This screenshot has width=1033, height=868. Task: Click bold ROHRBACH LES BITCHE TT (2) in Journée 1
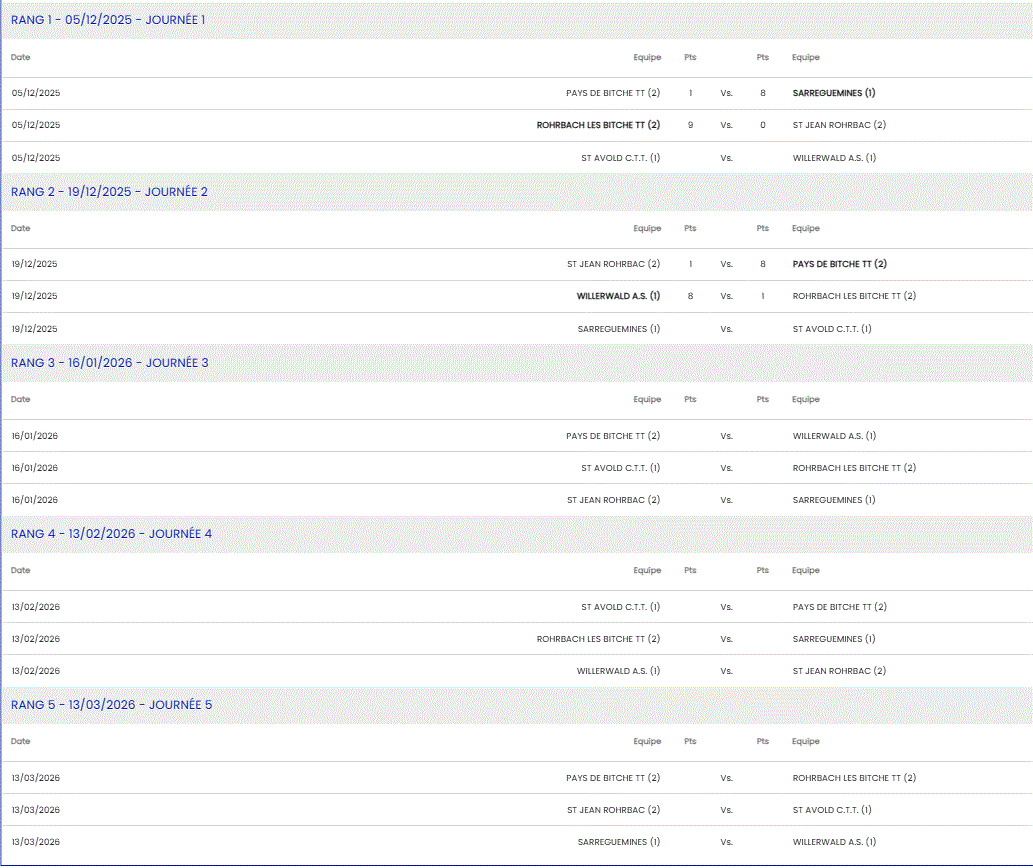(598, 125)
